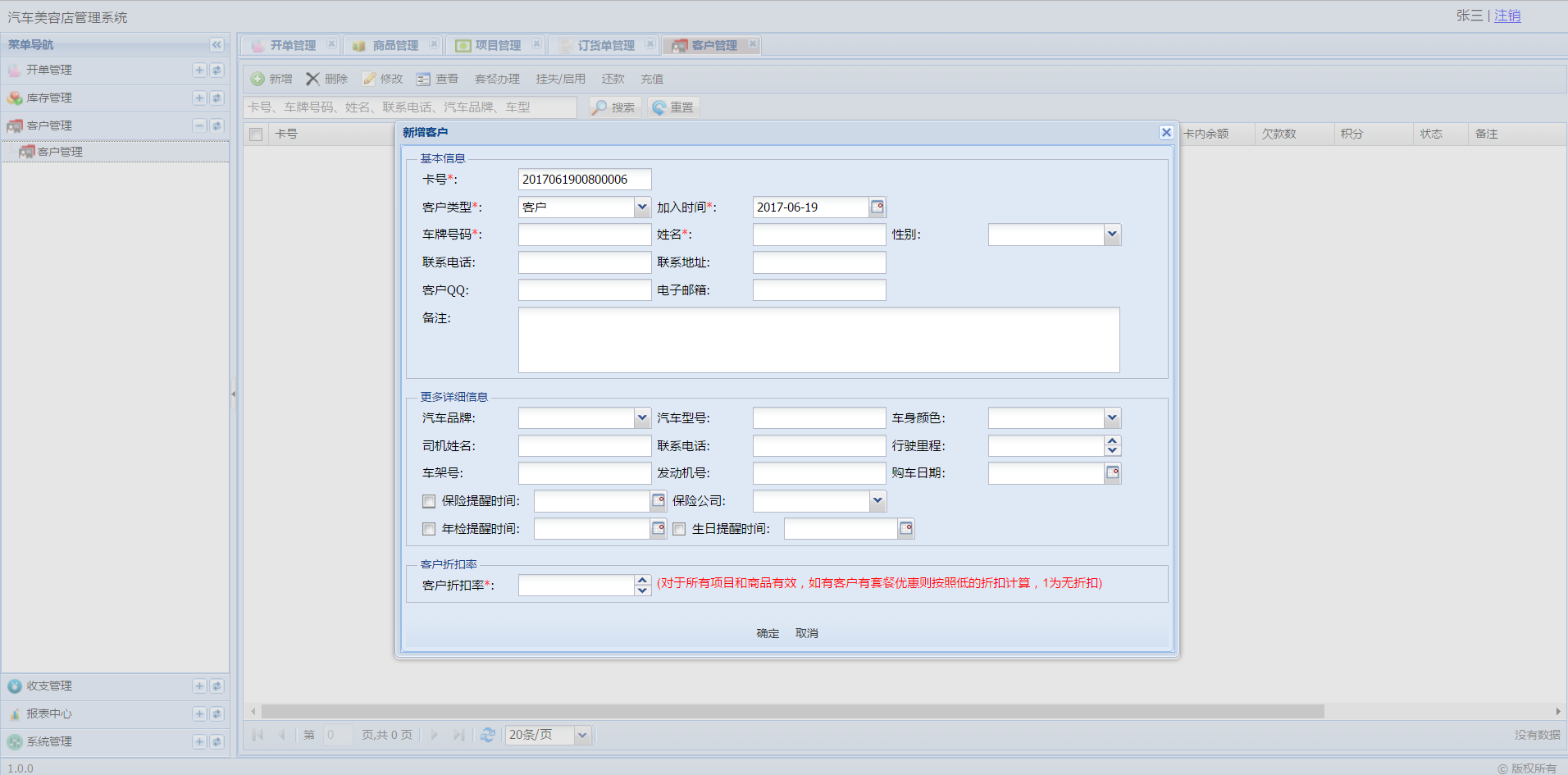
Task: Close the 订货单管理 tab
Action: coord(650,44)
